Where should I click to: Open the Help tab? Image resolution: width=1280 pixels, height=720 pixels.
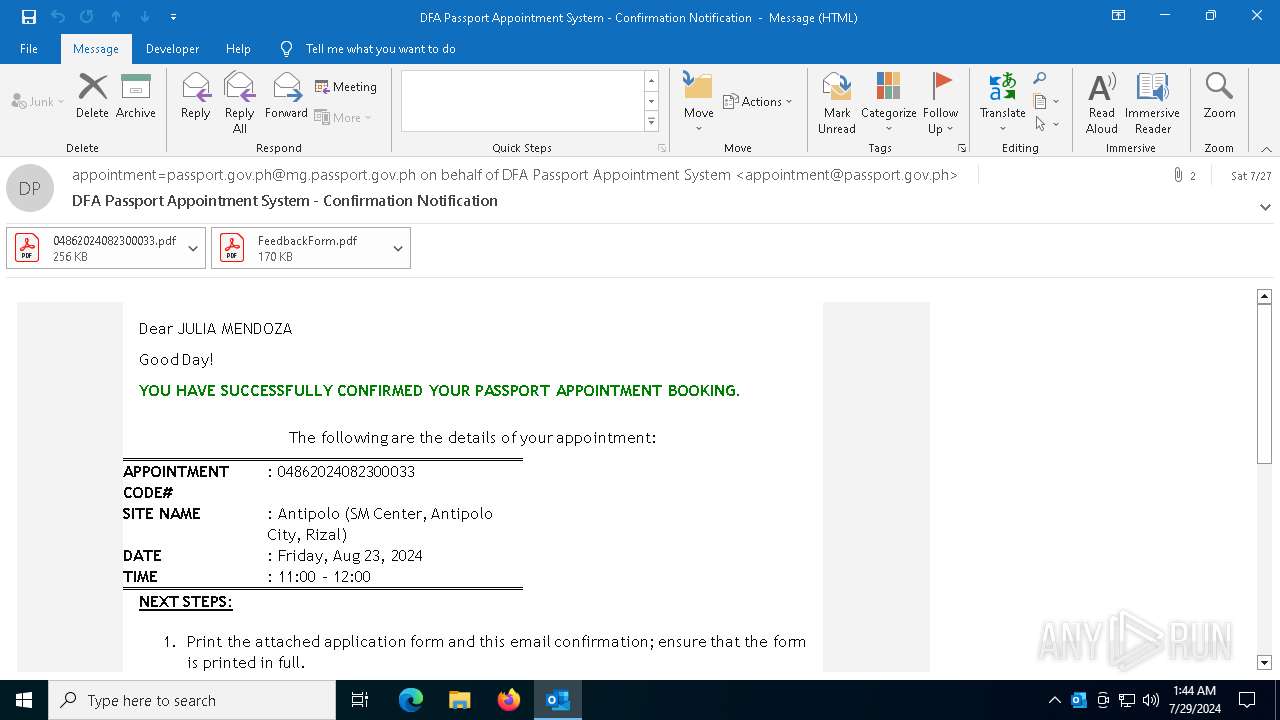pyautogui.click(x=238, y=49)
